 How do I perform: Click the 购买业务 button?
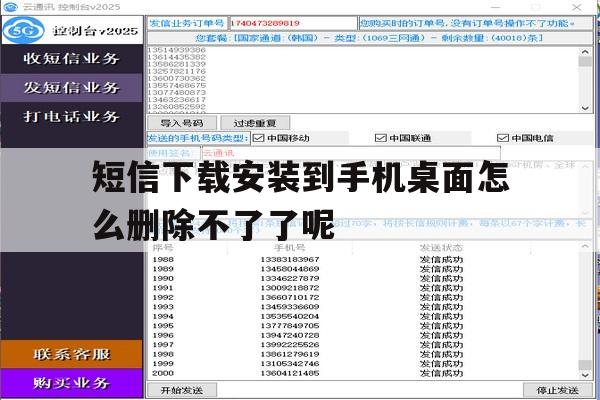(72, 383)
